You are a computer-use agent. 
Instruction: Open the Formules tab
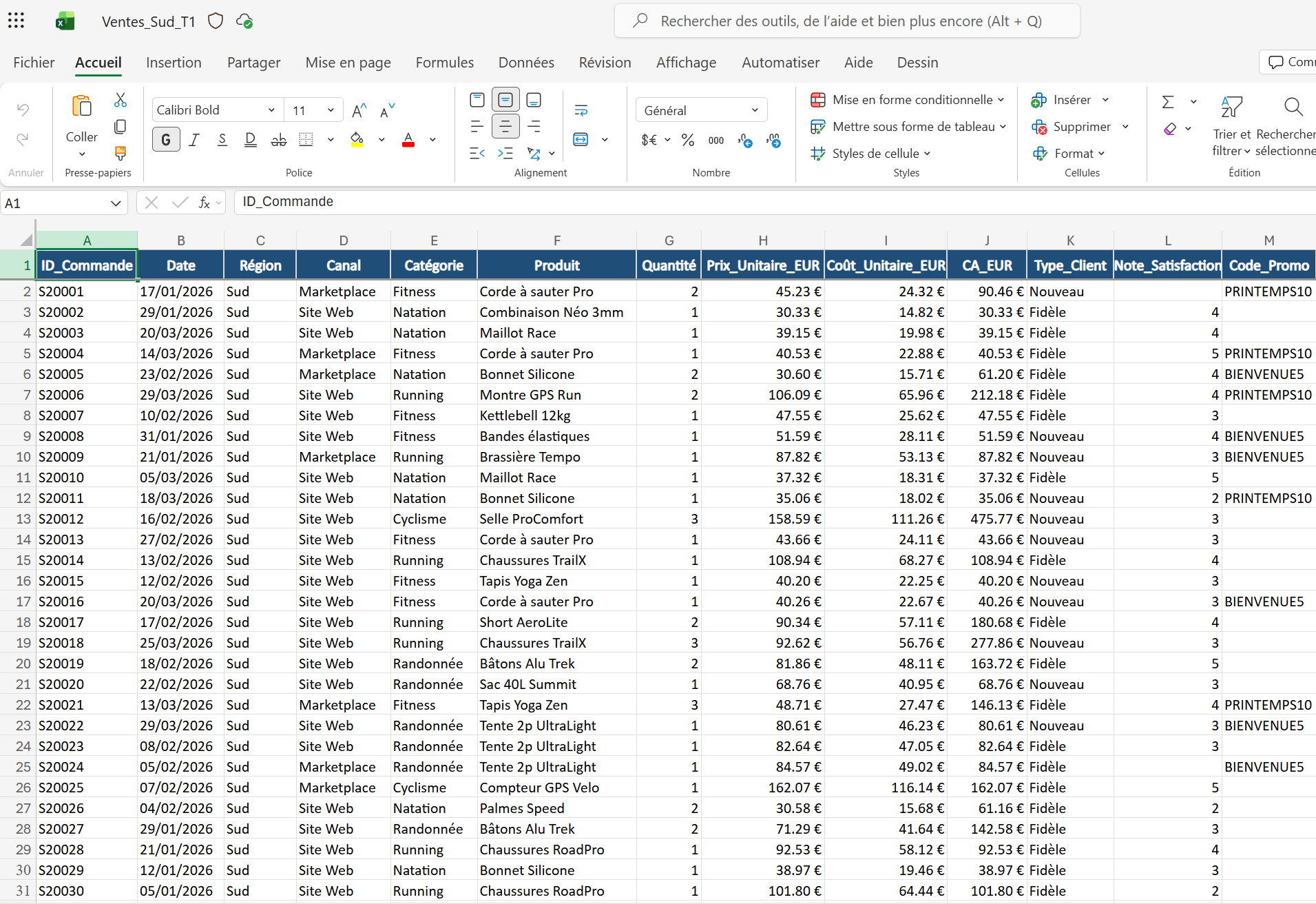tap(445, 63)
